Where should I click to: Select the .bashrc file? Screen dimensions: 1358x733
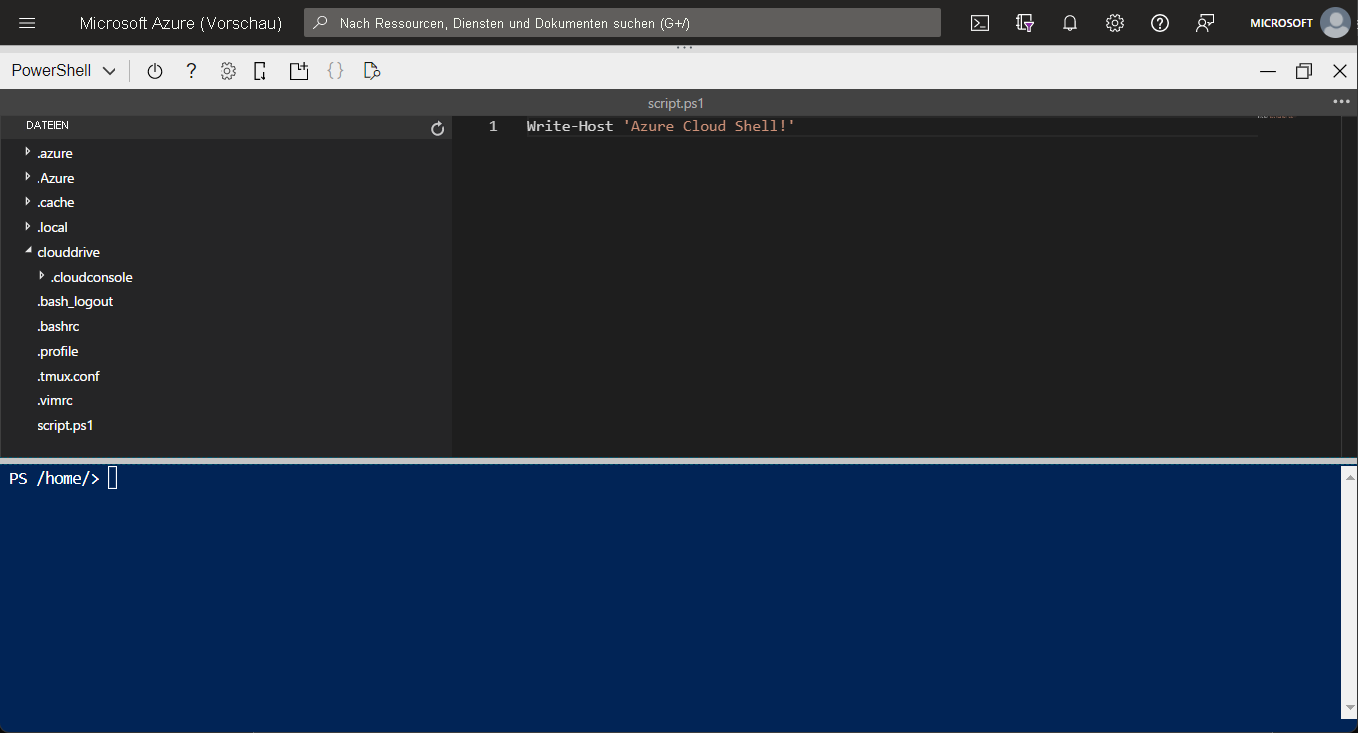click(x=58, y=326)
